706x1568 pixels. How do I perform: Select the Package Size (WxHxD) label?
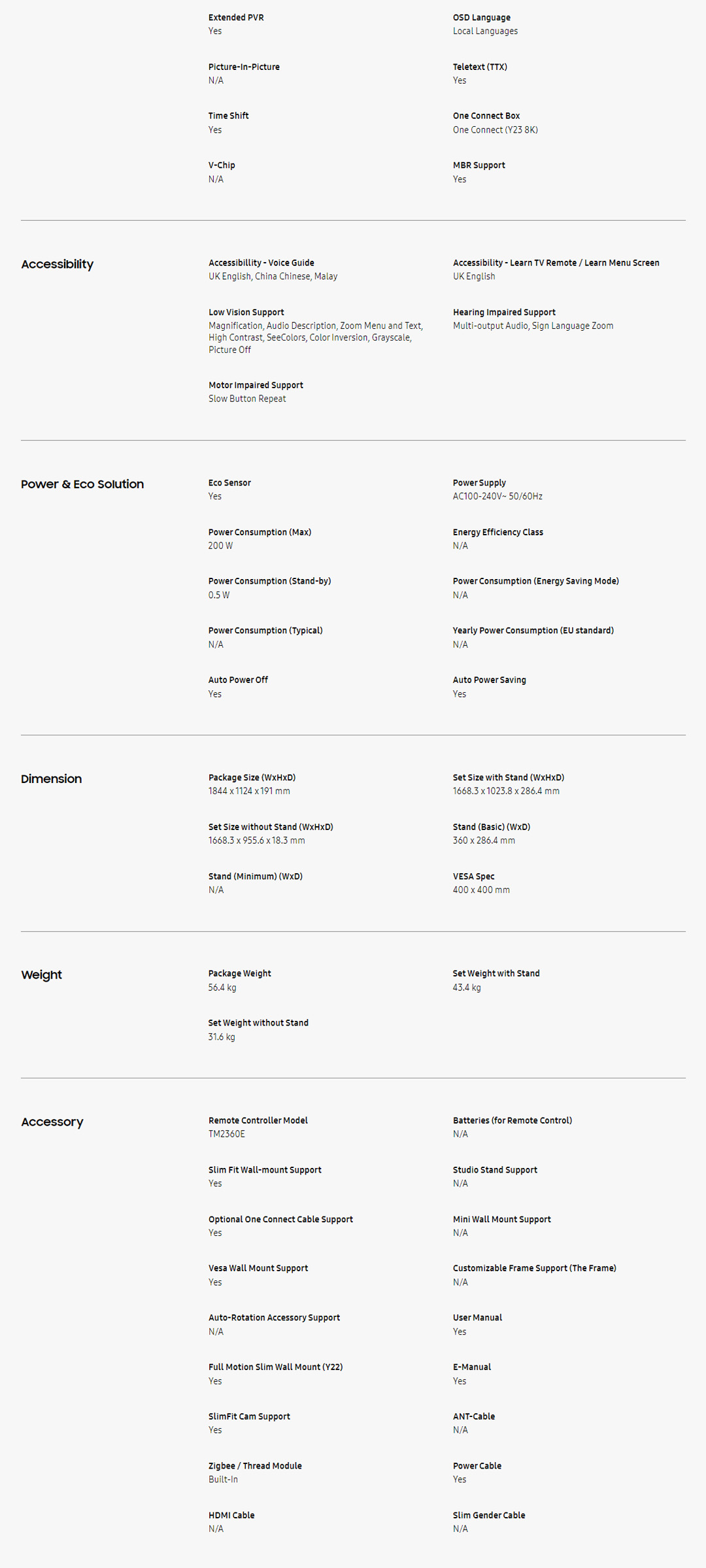(x=252, y=777)
